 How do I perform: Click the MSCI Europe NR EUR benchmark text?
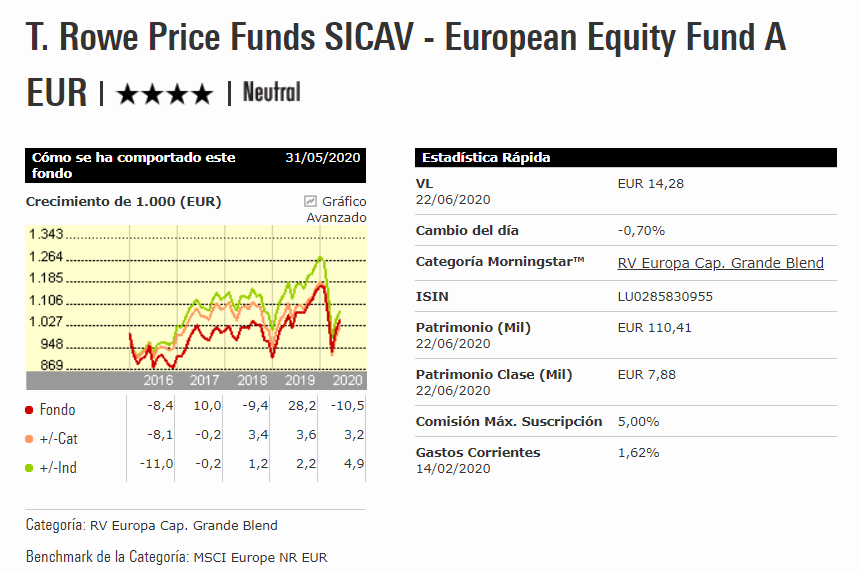[260, 557]
